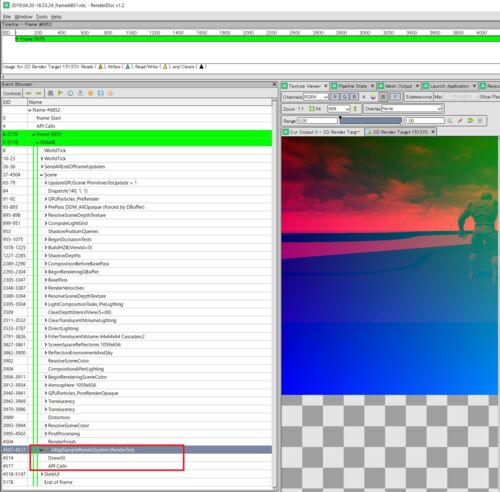Image resolution: width=500 pixels, height=492 pixels.
Task: Click the go-forward arrow in Event Browser
Action: 39,93
